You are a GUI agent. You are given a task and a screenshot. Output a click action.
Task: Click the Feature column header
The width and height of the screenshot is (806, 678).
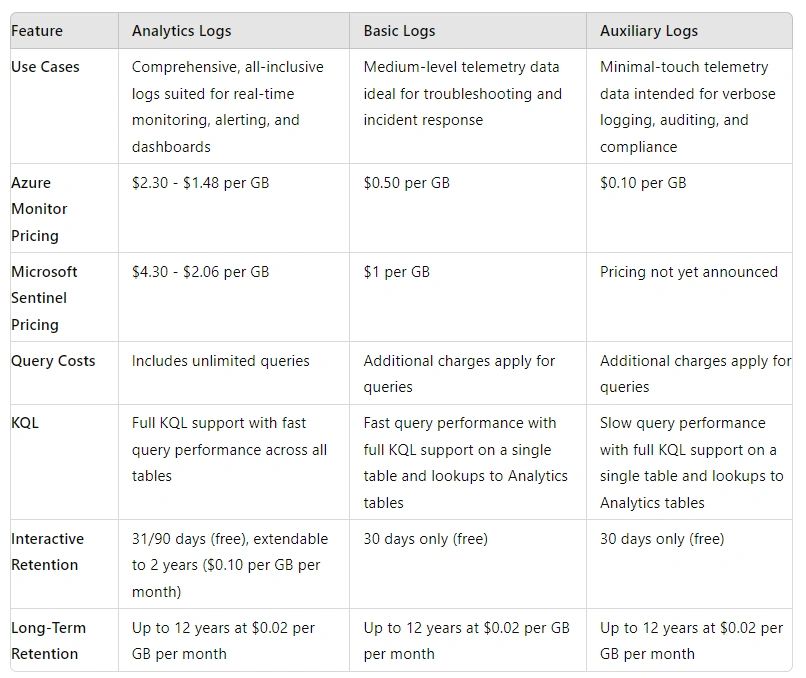pyautogui.click(x=38, y=31)
